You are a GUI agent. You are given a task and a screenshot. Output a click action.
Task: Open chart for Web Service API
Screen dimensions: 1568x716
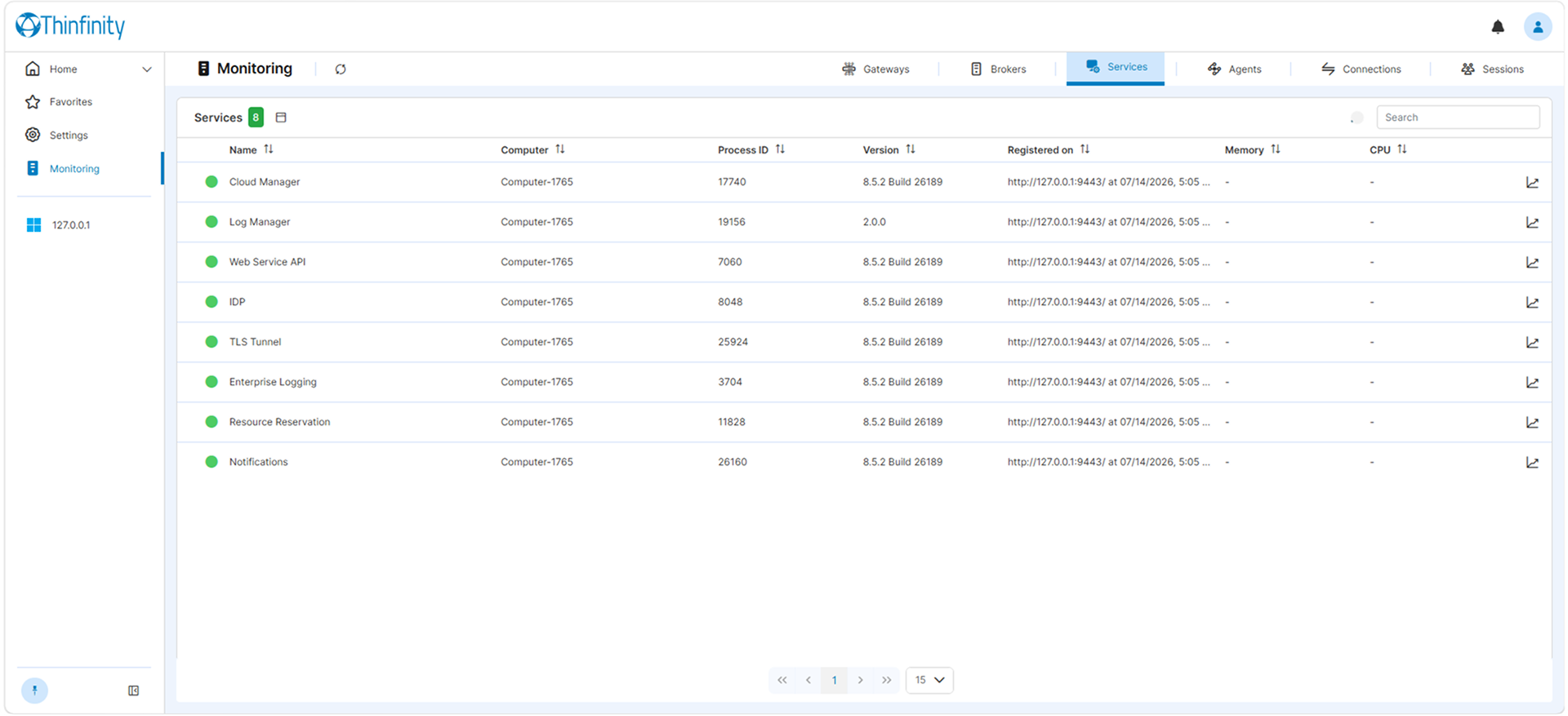pos(1532,263)
